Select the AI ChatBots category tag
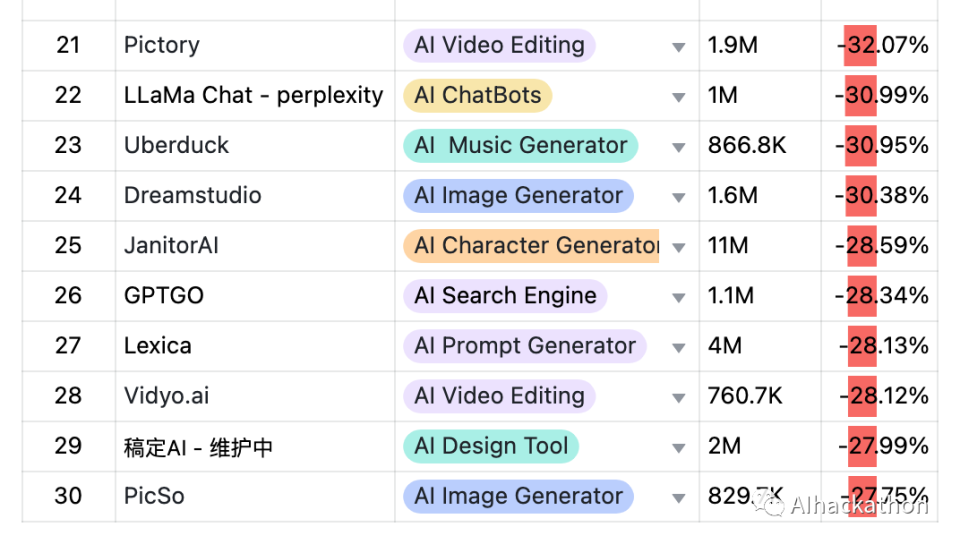The image size is (960, 544). tap(477, 96)
